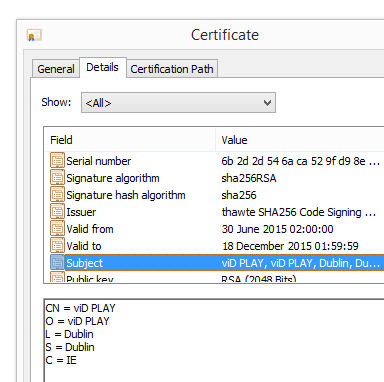Click S = Dublin in details box
This screenshot has height=382, width=384.
(x=70, y=347)
